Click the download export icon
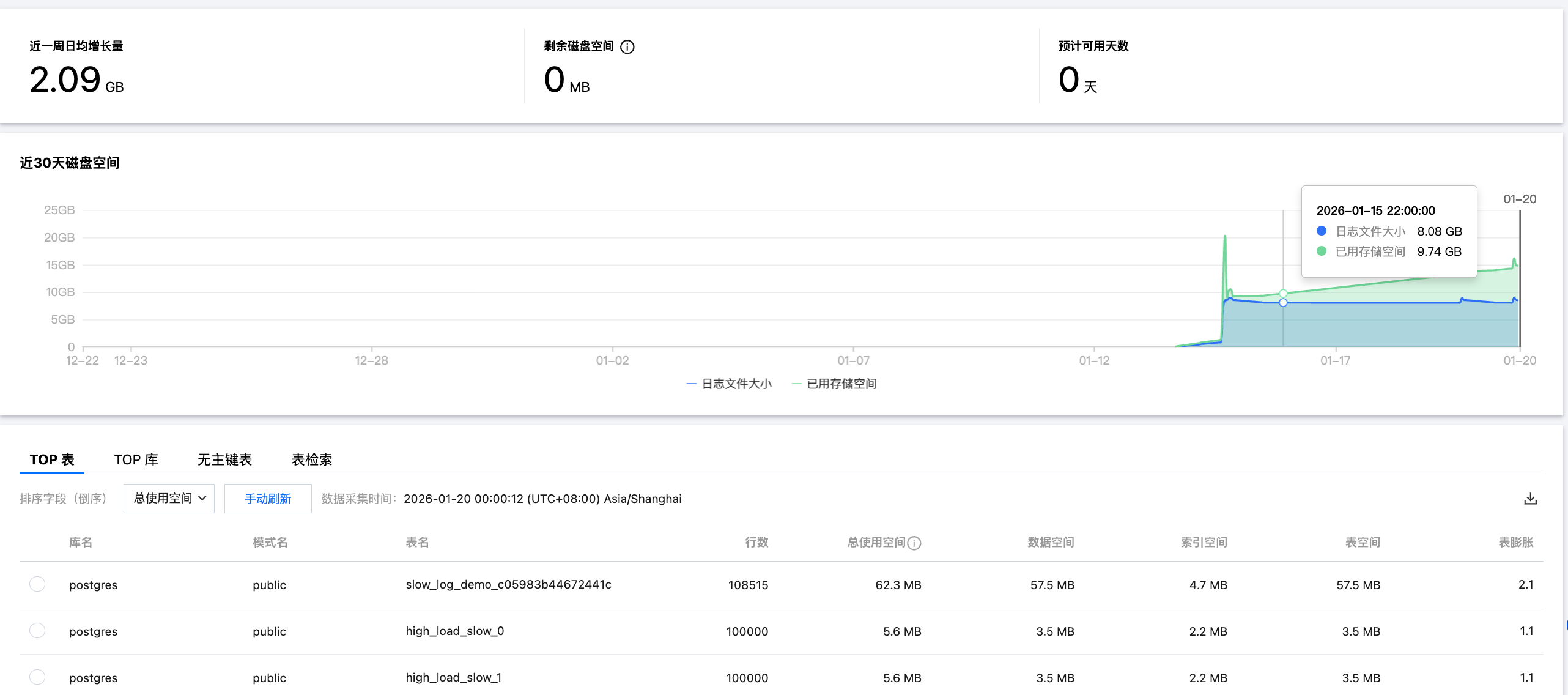The image size is (1568, 695). pos(1530,499)
